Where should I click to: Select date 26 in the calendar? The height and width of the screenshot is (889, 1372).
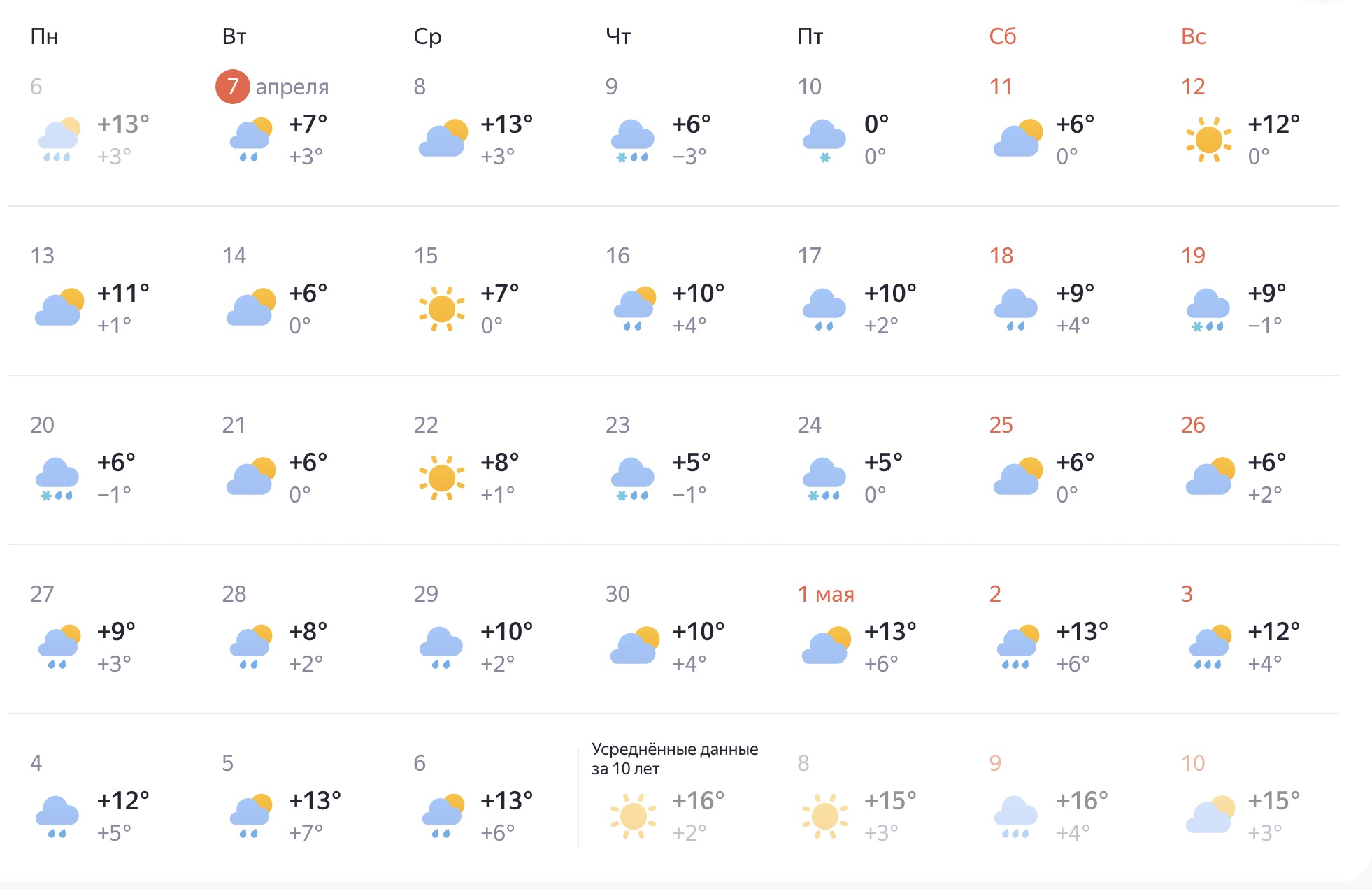(x=1193, y=425)
